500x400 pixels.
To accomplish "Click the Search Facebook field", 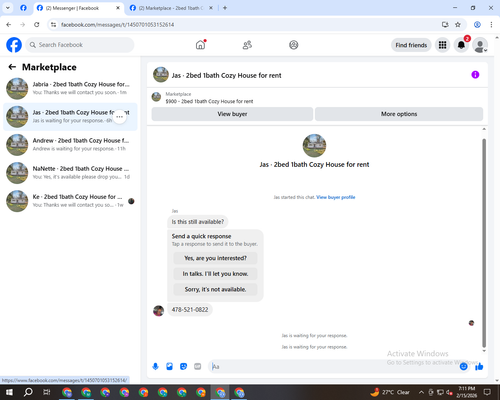I will [80, 45].
